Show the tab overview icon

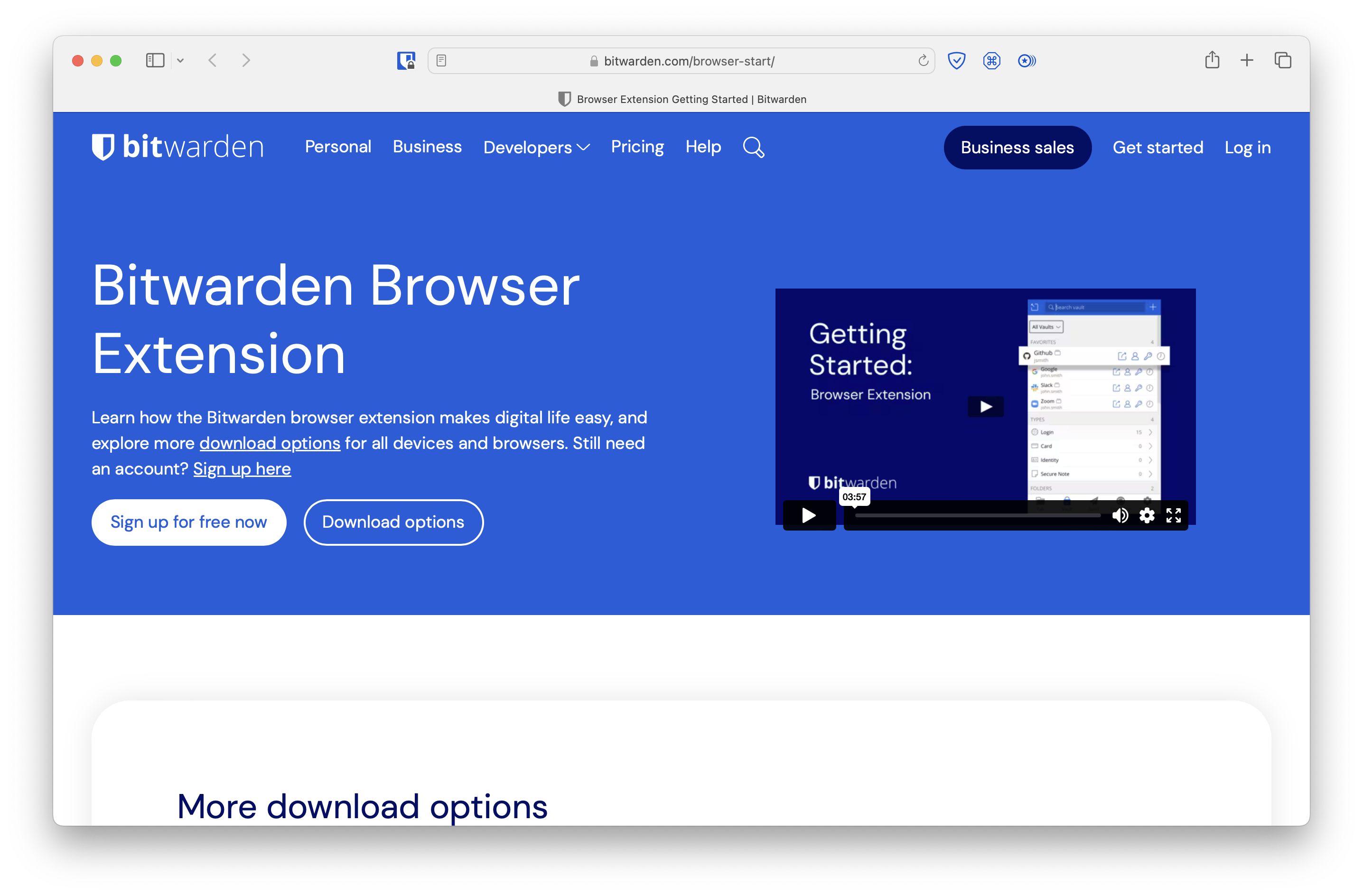(1283, 60)
